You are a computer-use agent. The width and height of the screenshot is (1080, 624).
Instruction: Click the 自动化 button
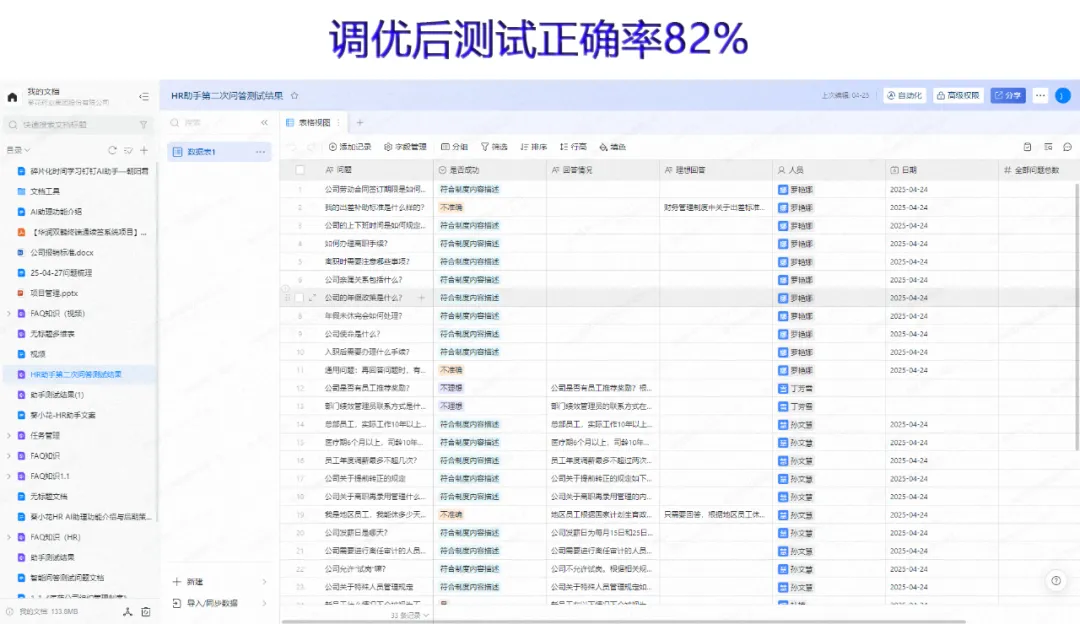pos(904,96)
